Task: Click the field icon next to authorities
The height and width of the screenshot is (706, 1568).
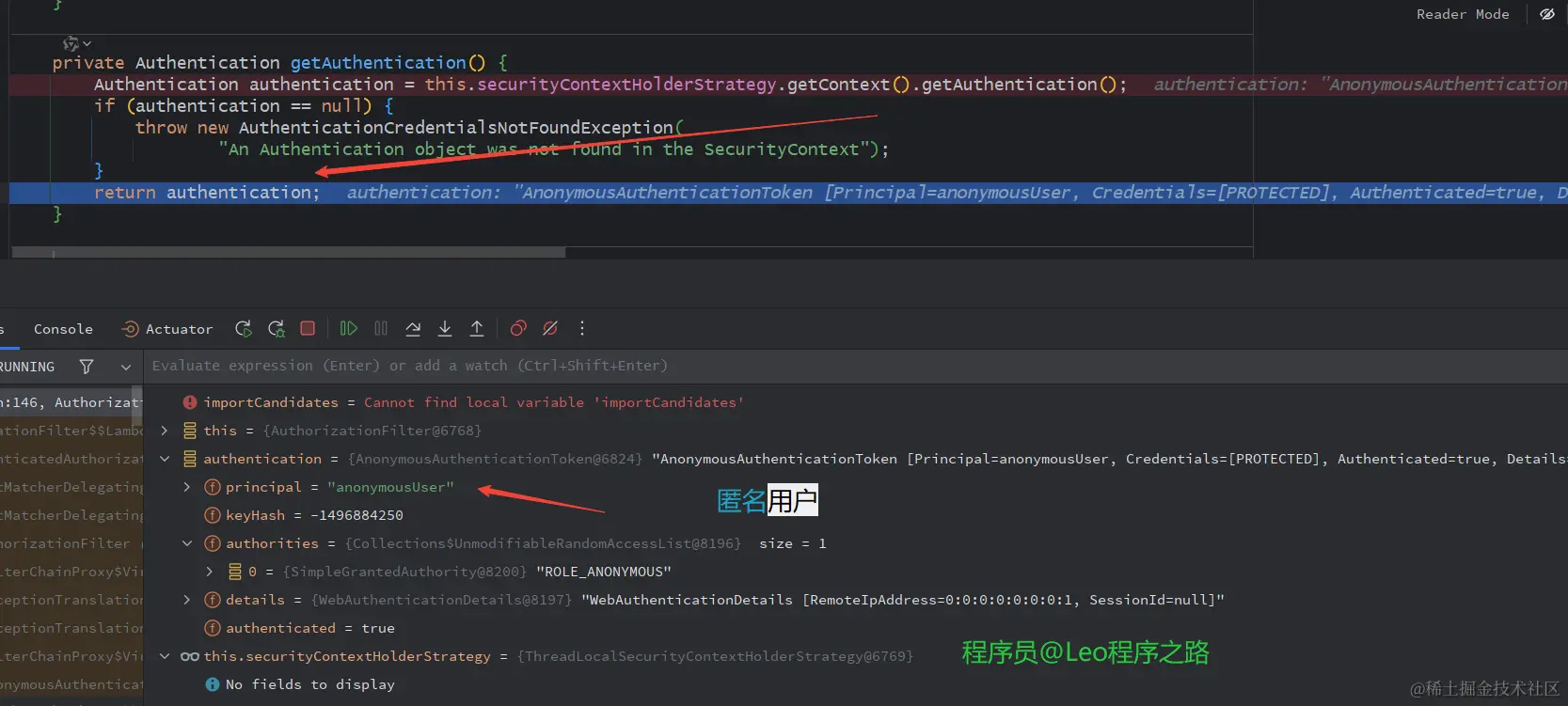Action: 213,543
